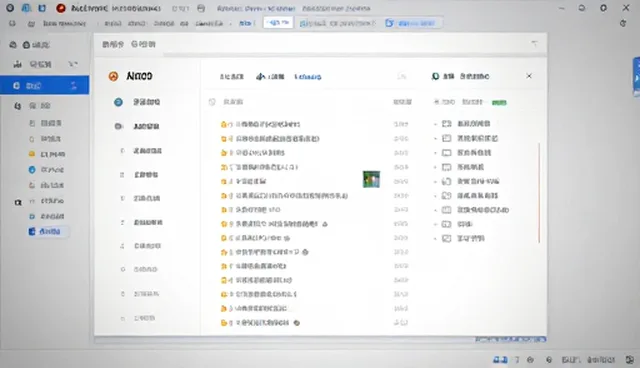Switch to the blue-text tab in dialog header

tap(308, 77)
